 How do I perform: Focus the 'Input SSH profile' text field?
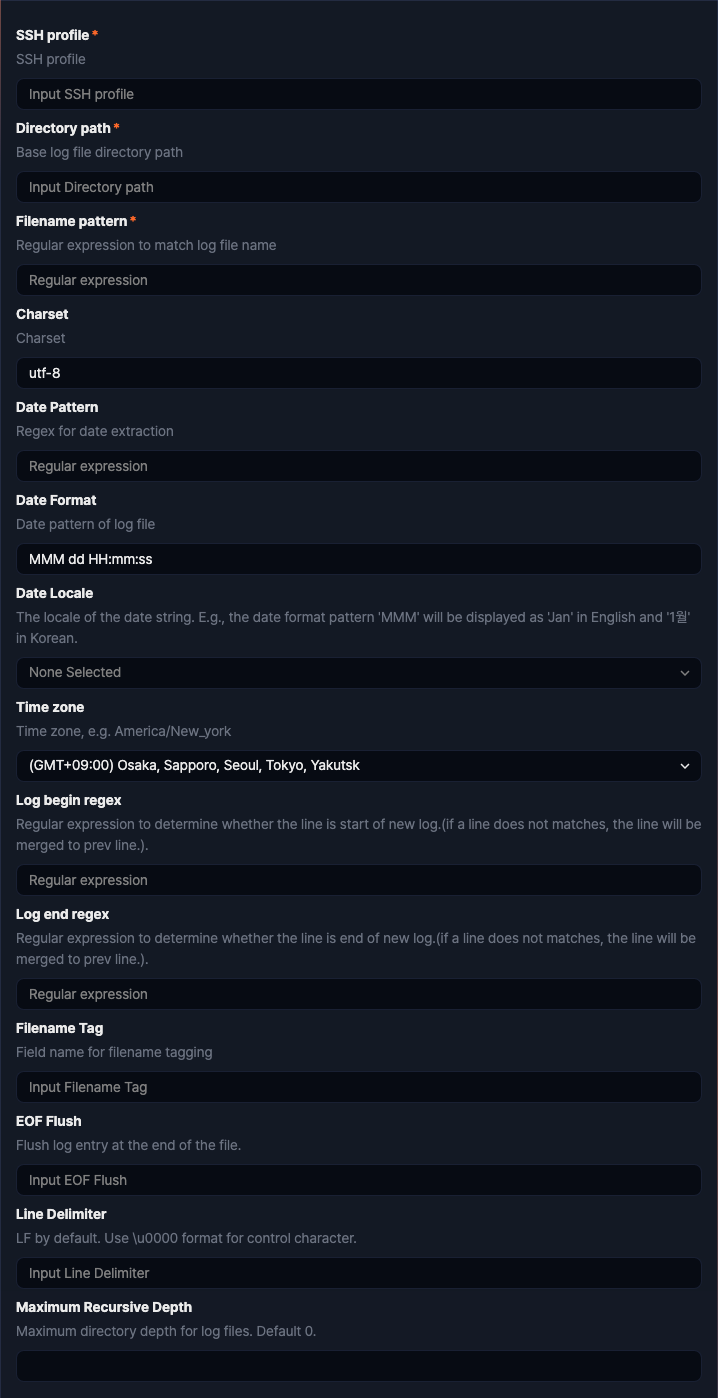pos(358,94)
